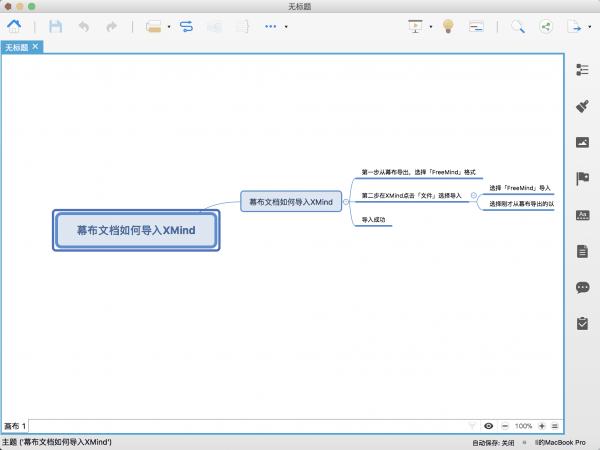Launch brainstorming lightbulb icon
600x450 pixels.
448,26
